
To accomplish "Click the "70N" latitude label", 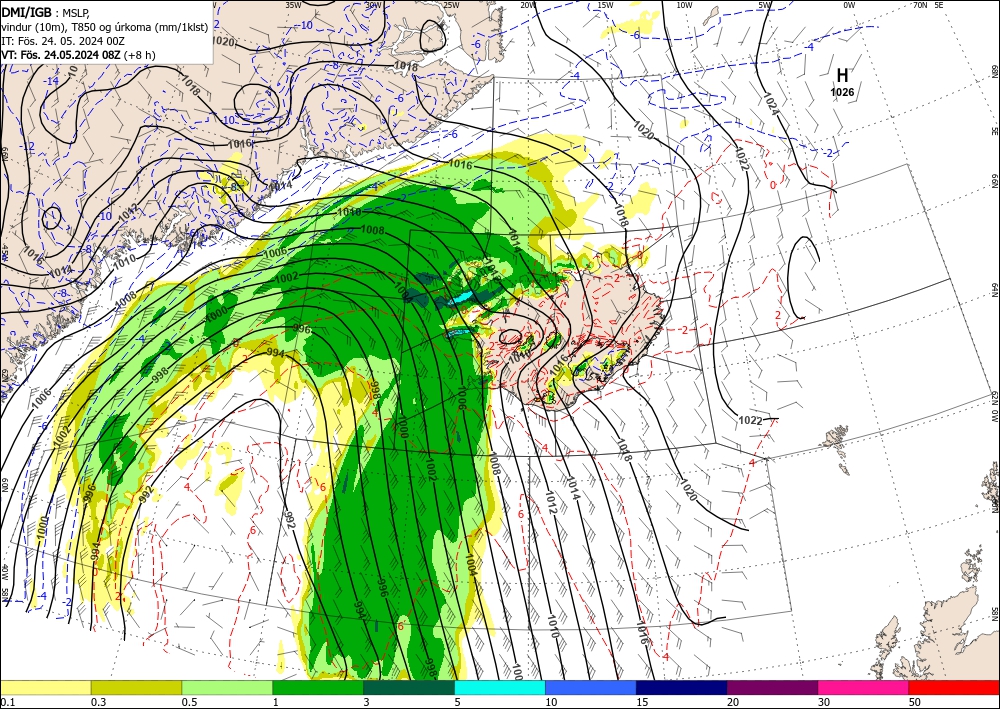I will tap(920, 5).
